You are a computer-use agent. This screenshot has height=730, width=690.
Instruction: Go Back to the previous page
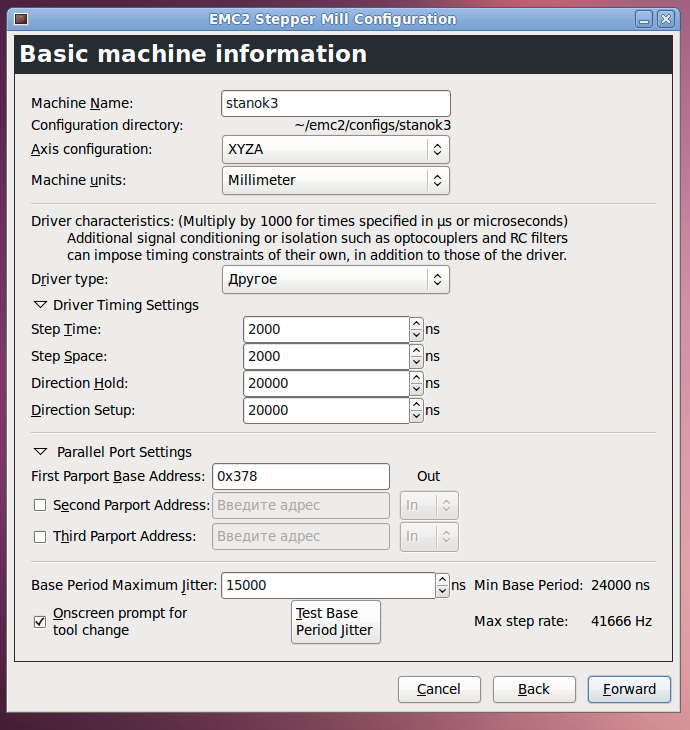pyautogui.click(x=534, y=689)
